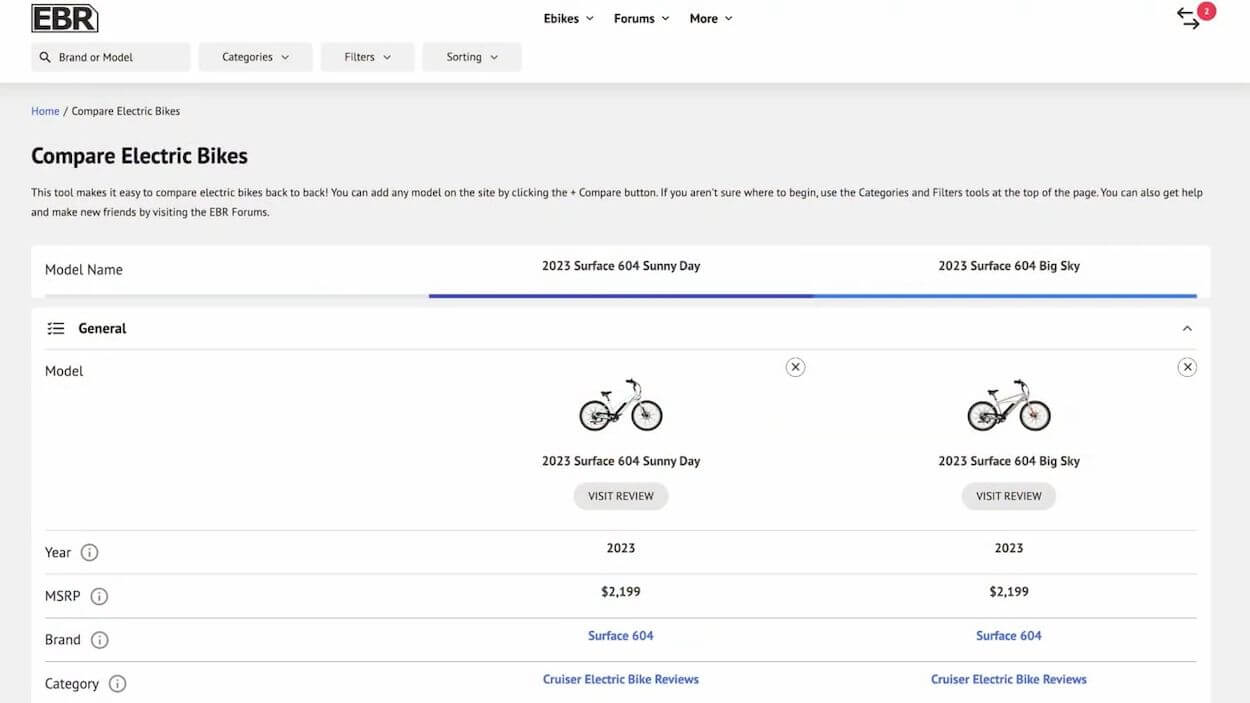Go to Home breadcrumb link
The width and height of the screenshot is (1250, 703).
coord(45,111)
